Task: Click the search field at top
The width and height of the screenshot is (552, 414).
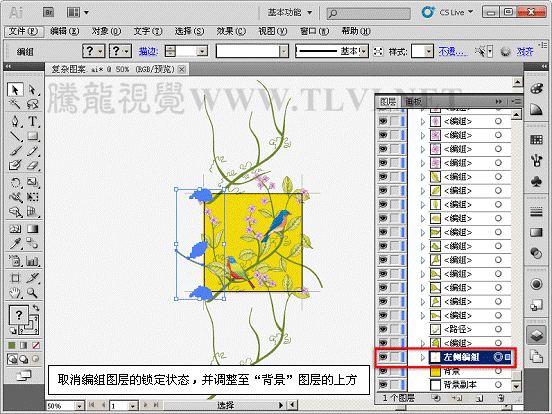Action: (x=369, y=13)
